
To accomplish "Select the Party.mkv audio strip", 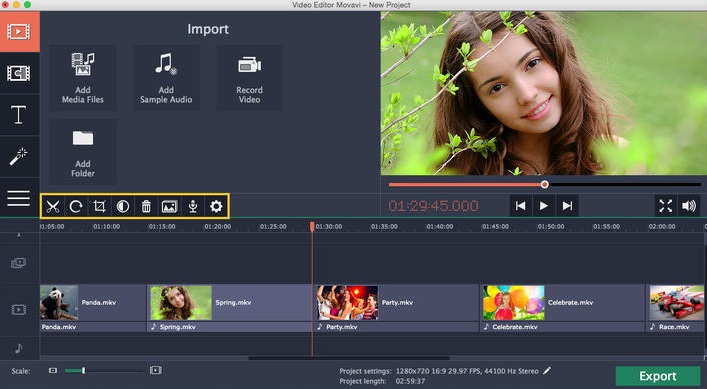I will [396, 327].
